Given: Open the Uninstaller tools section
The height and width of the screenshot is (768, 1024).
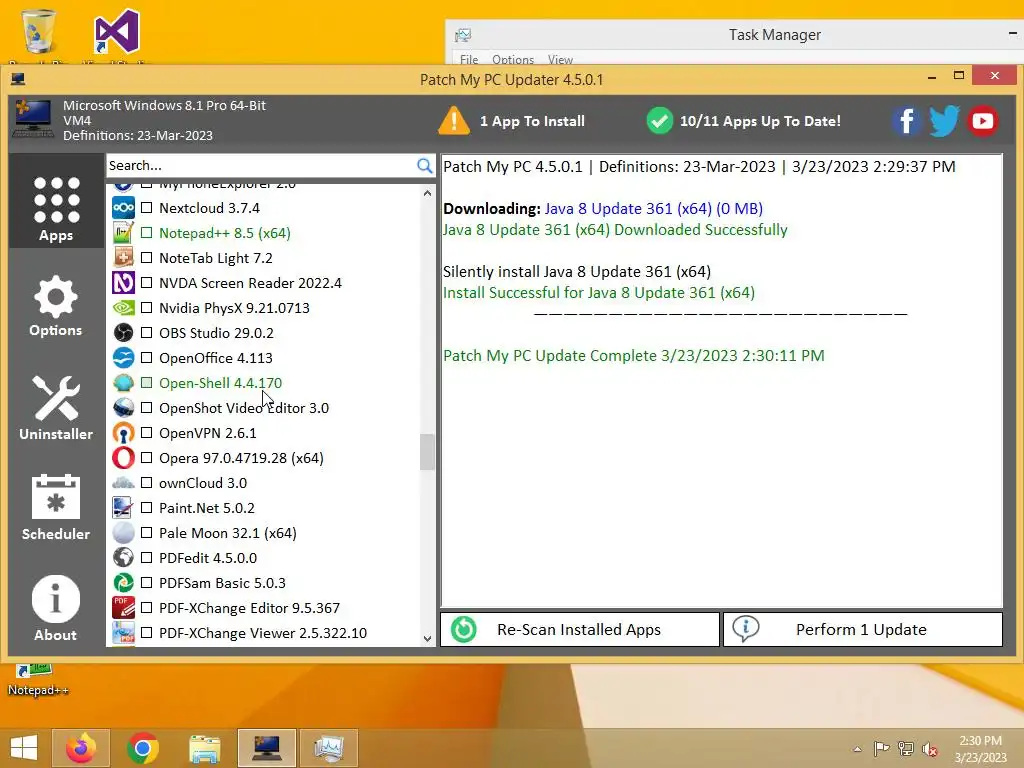Looking at the screenshot, I should click(x=56, y=408).
